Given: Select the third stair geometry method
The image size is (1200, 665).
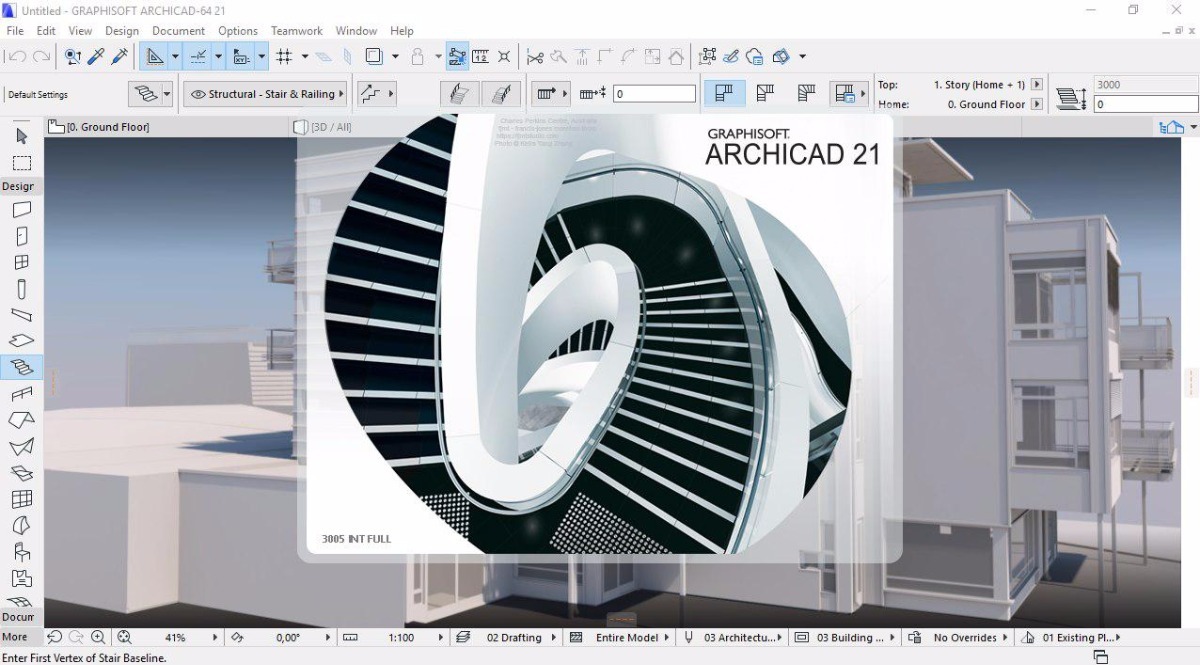Looking at the screenshot, I should pos(806,94).
